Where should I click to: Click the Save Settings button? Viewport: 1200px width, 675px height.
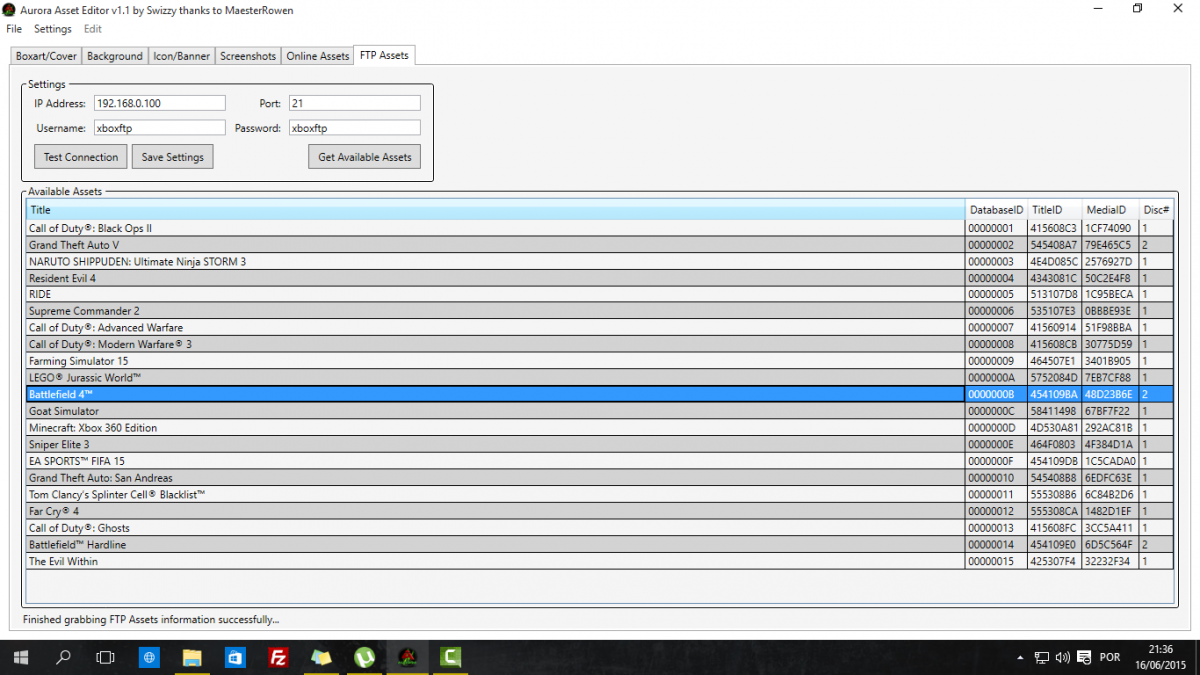pyautogui.click(x=173, y=157)
